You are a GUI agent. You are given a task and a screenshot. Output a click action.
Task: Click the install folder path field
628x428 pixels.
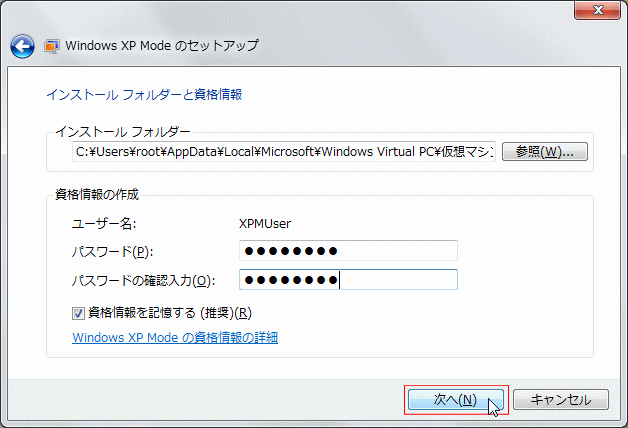[x=284, y=151]
